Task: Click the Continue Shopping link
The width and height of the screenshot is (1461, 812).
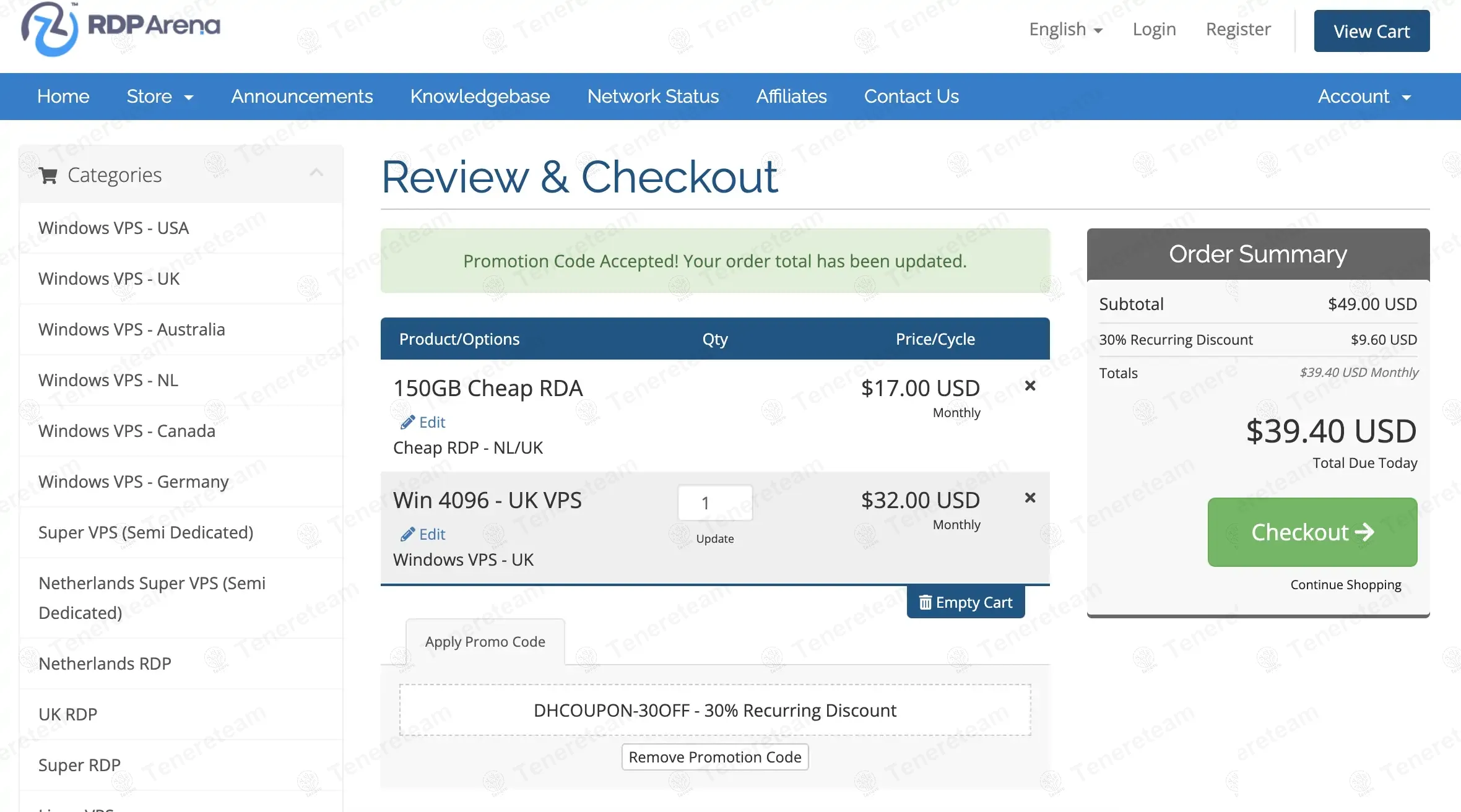Action: pyautogui.click(x=1345, y=585)
